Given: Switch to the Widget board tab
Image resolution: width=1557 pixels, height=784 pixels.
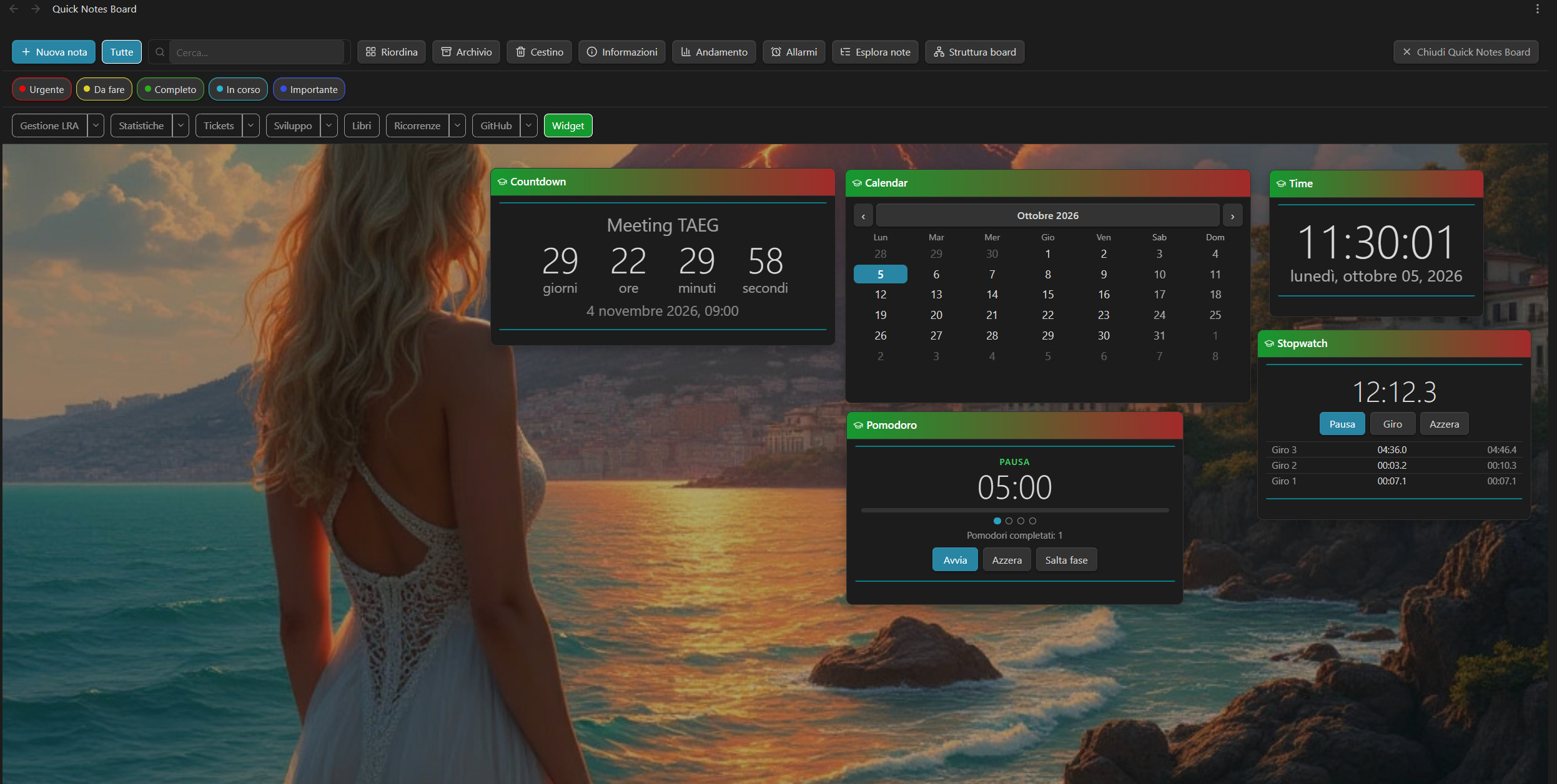Looking at the screenshot, I should point(568,125).
